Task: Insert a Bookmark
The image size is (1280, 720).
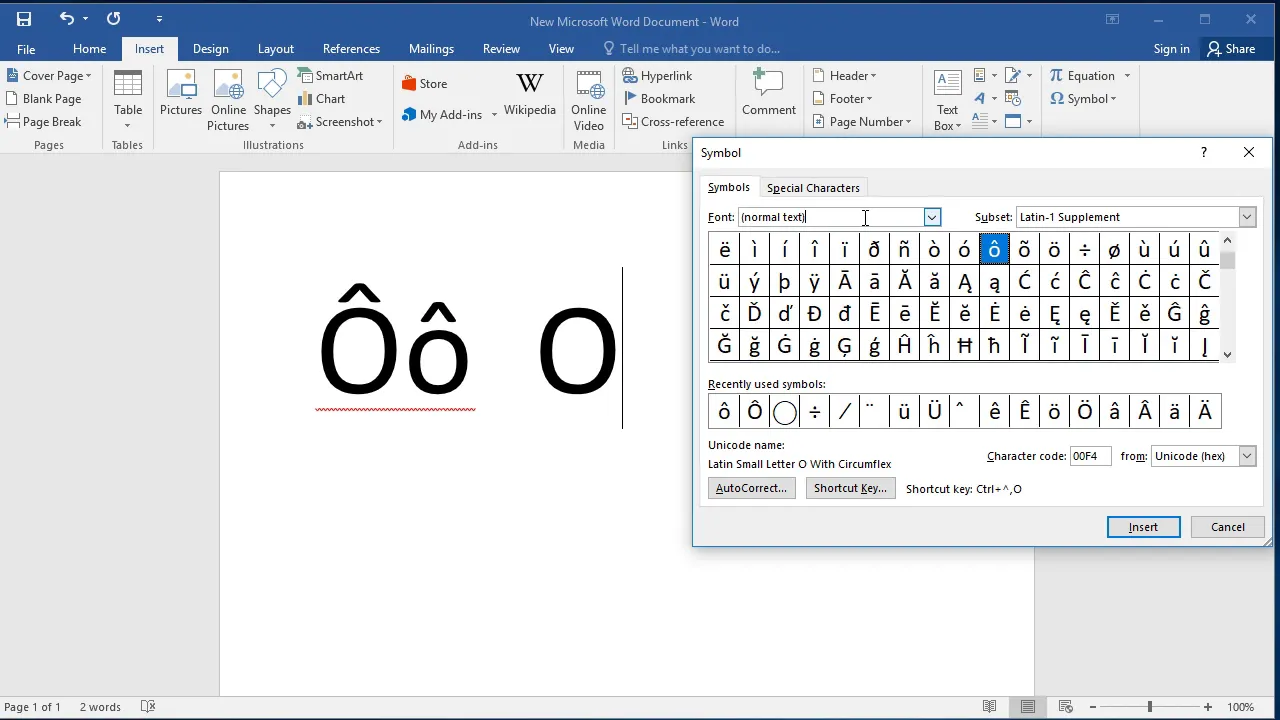Action: (x=659, y=99)
